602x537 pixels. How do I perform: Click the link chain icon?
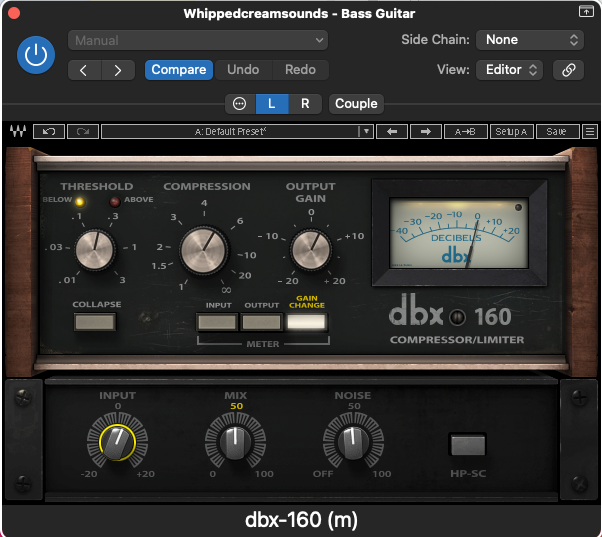pos(568,70)
